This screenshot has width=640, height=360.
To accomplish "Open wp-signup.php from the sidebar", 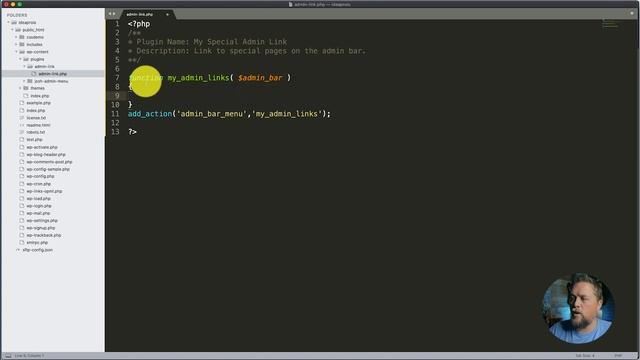I will pos(40,228).
